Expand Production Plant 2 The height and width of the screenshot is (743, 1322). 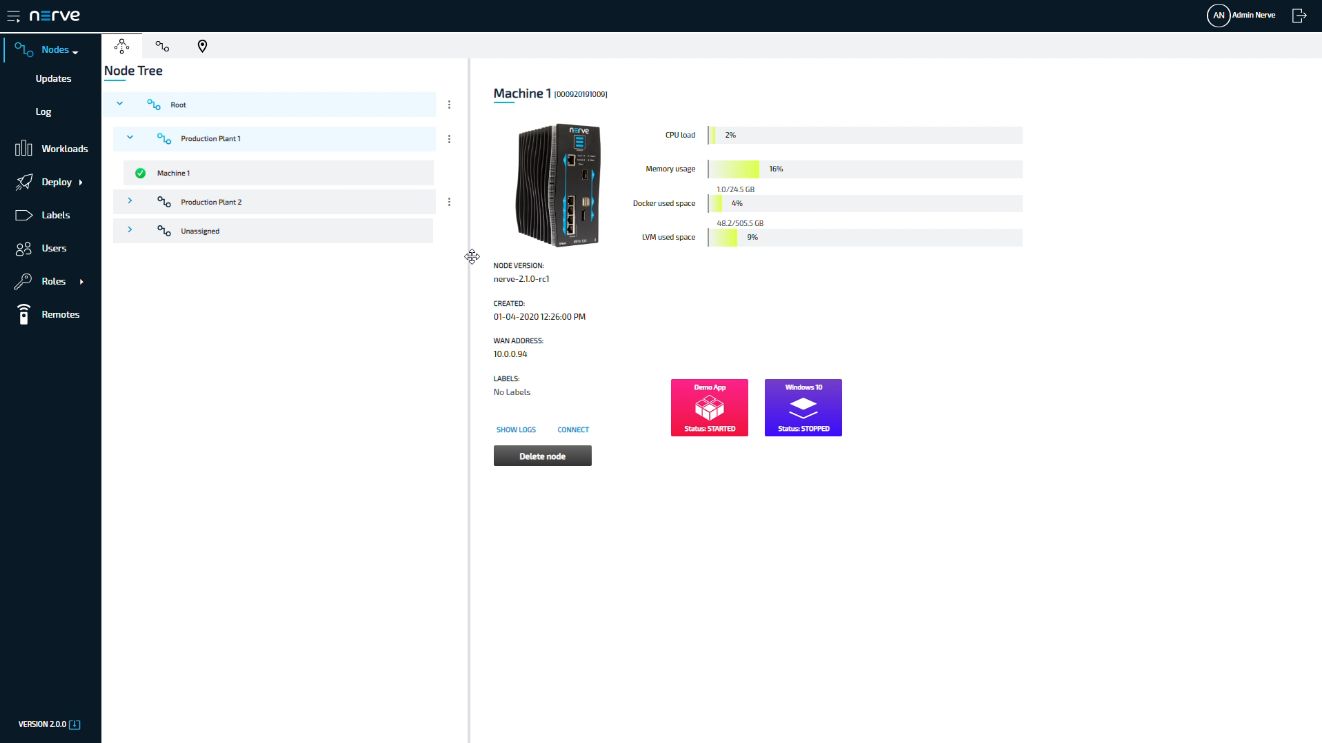coord(129,201)
